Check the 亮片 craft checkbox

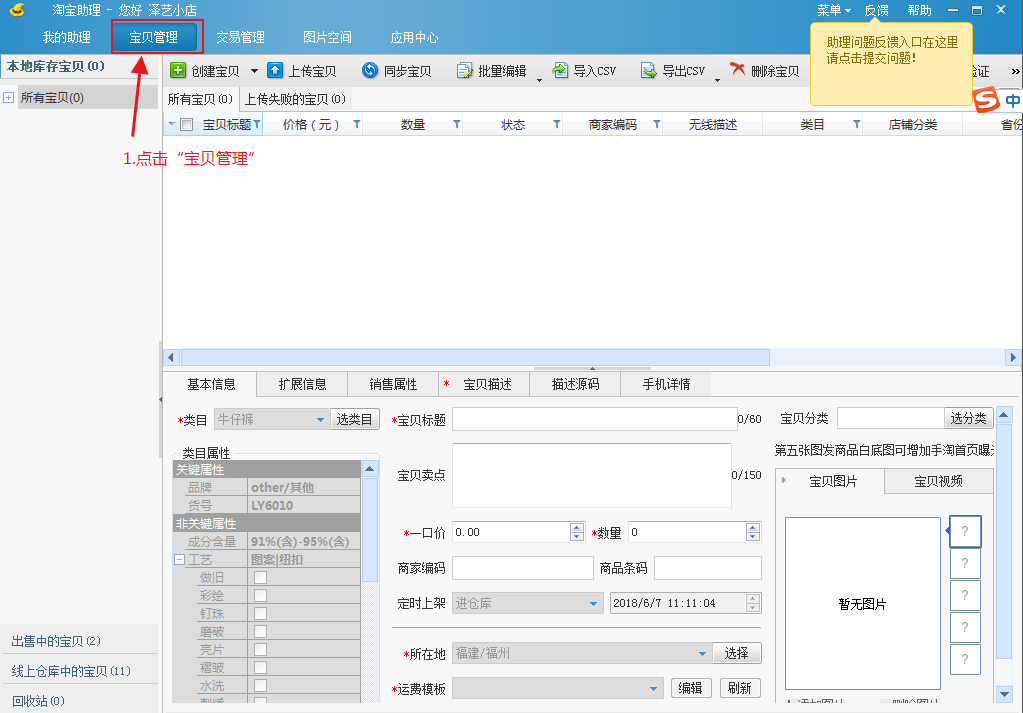click(x=260, y=649)
